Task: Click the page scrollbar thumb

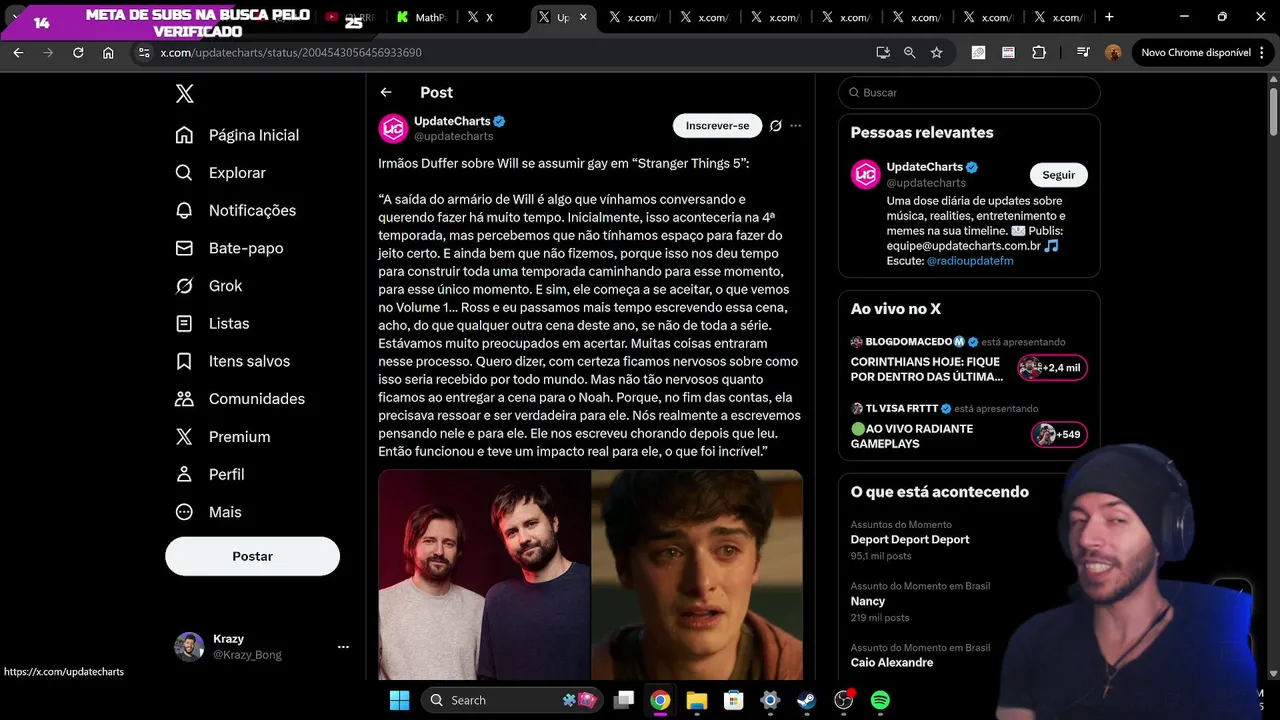Action: [1273, 112]
